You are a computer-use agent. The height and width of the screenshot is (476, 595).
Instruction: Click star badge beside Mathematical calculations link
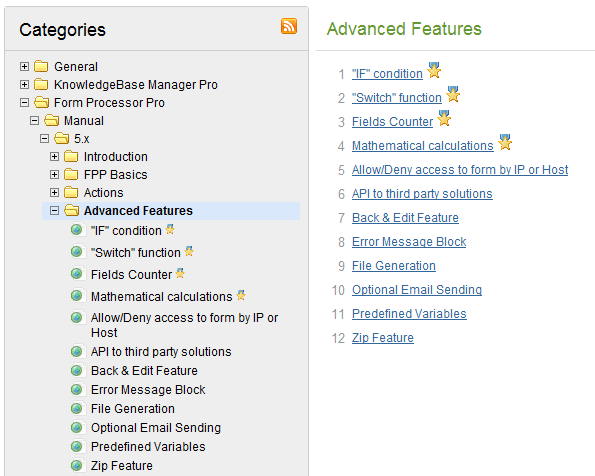[x=505, y=142]
